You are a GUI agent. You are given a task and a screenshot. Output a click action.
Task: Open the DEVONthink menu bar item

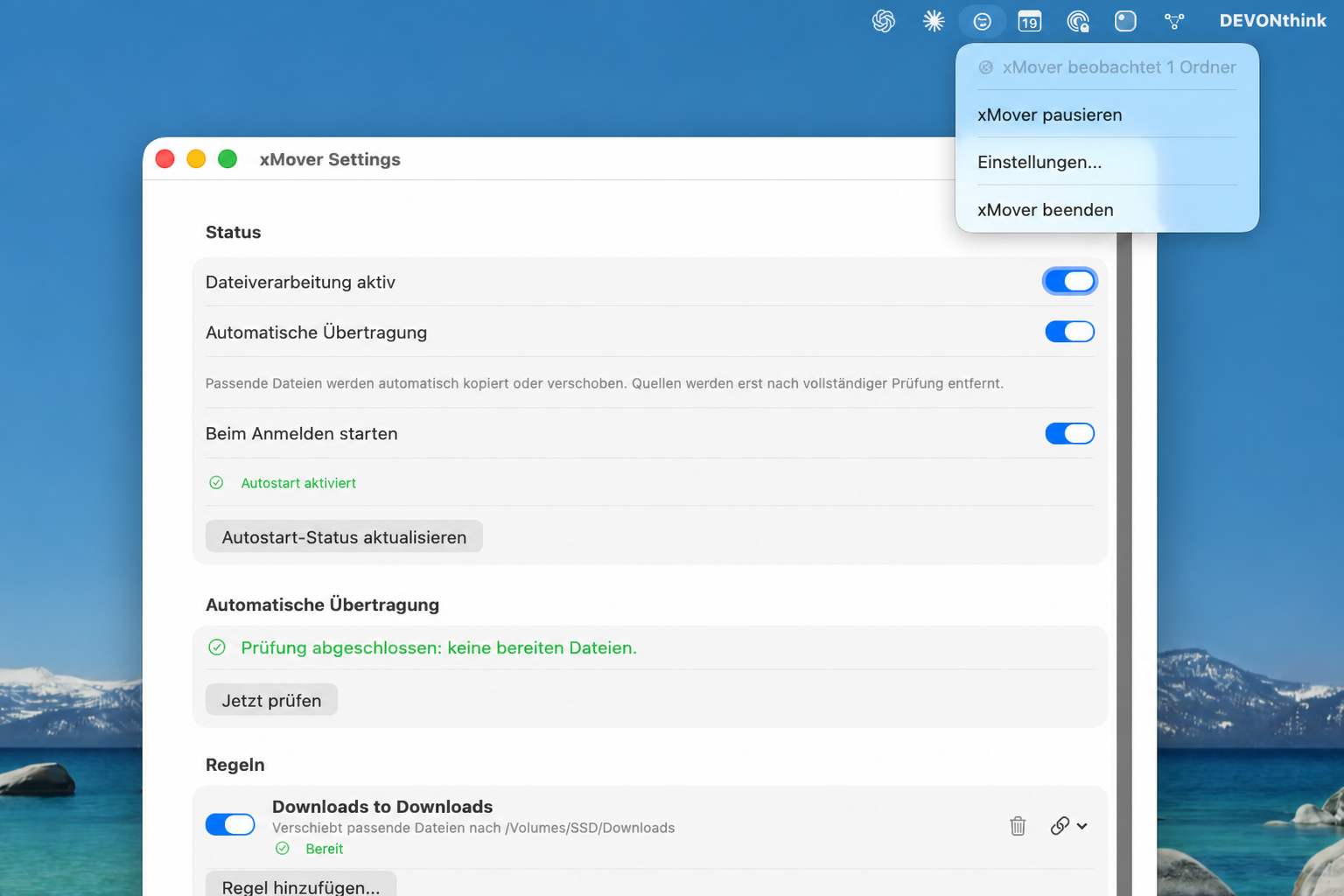(1272, 21)
